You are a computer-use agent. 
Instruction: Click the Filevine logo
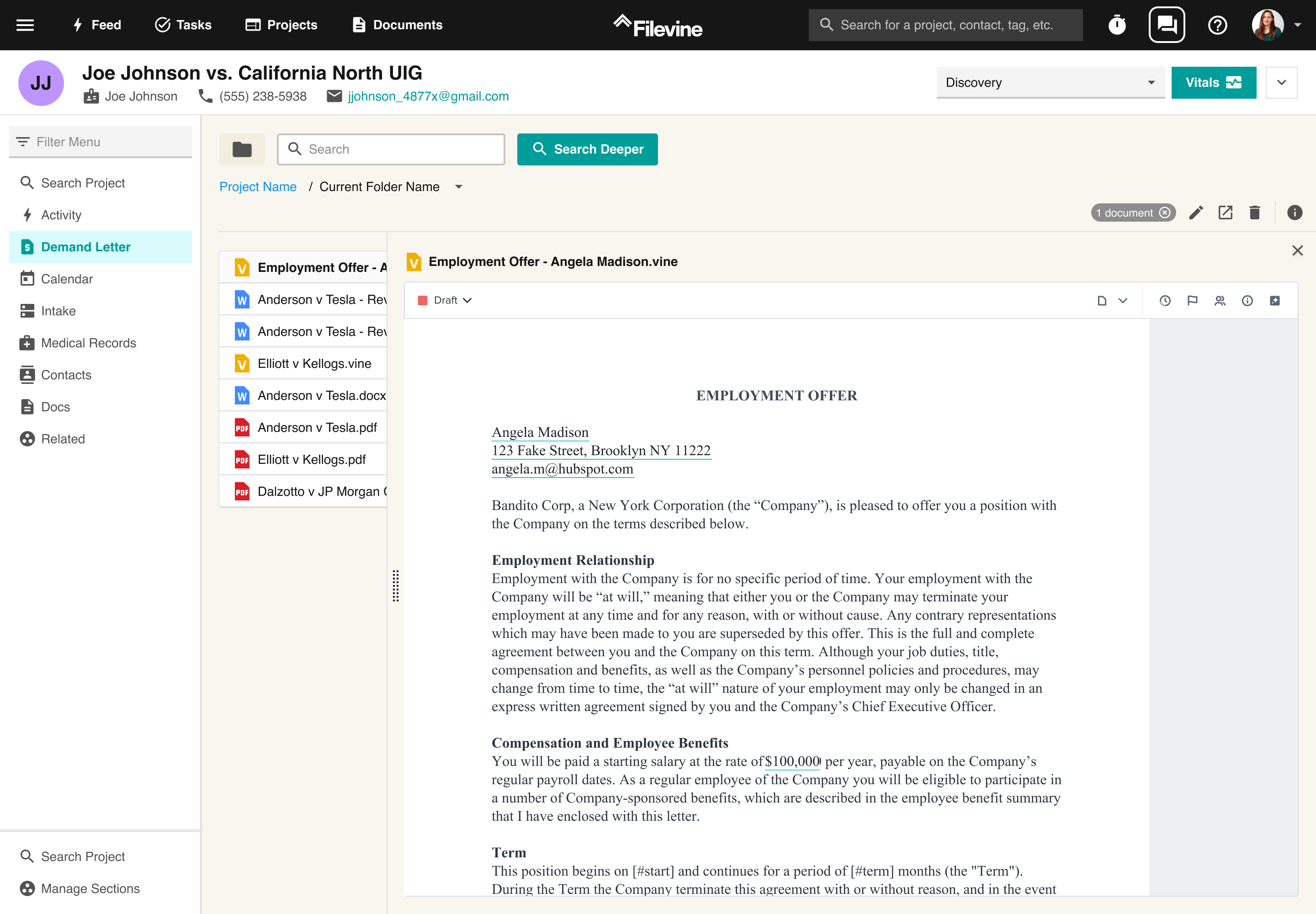click(x=658, y=26)
